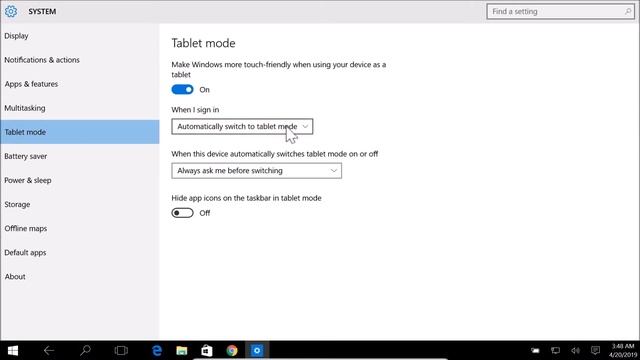The width and height of the screenshot is (640, 360).
Task: Click 'Hide app icons on the taskbar' label
Action: [246, 198]
